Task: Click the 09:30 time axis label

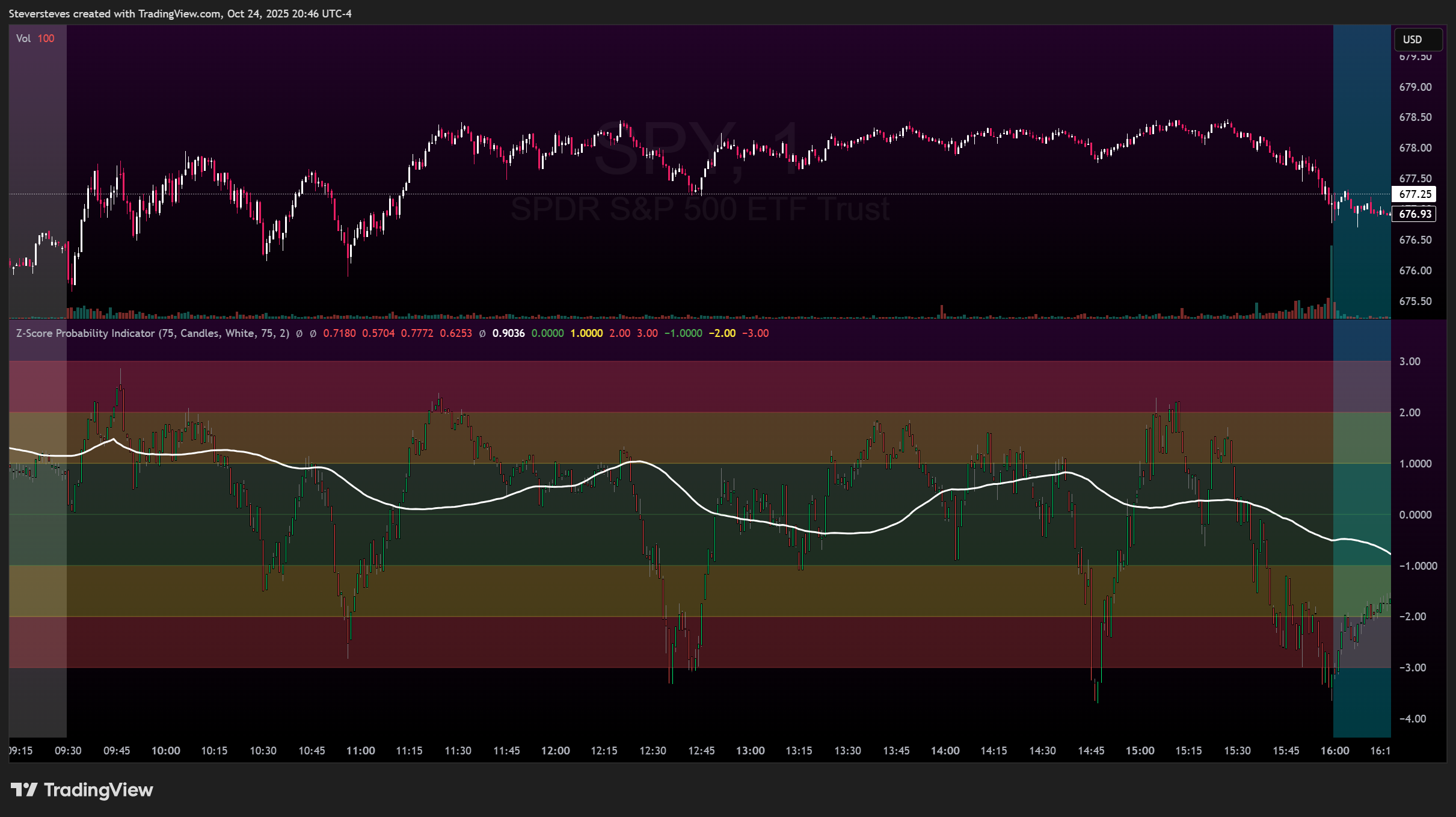Action: point(68,751)
